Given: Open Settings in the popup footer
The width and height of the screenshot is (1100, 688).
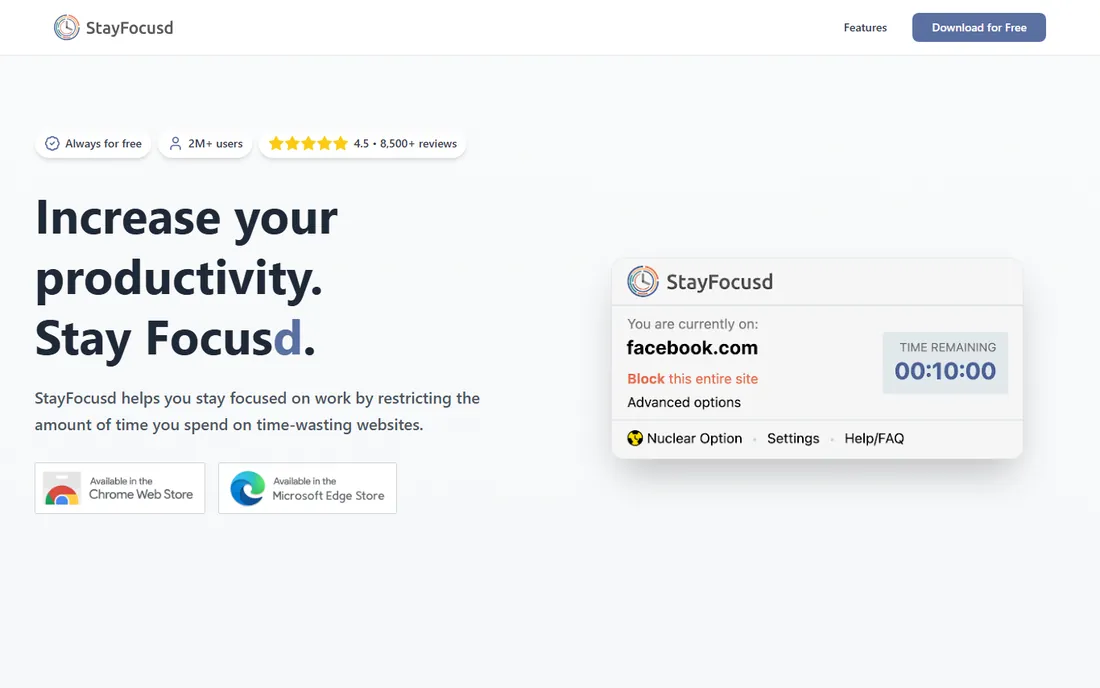Looking at the screenshot, I should click(793, 438).
